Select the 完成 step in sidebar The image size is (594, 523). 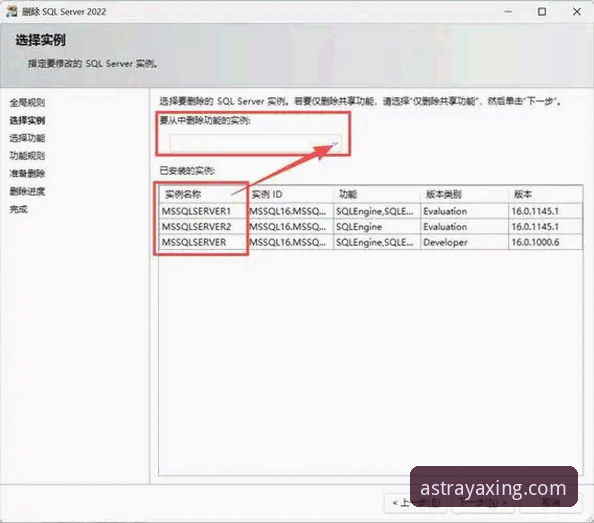pyautogui.click(x=19, y=209)
